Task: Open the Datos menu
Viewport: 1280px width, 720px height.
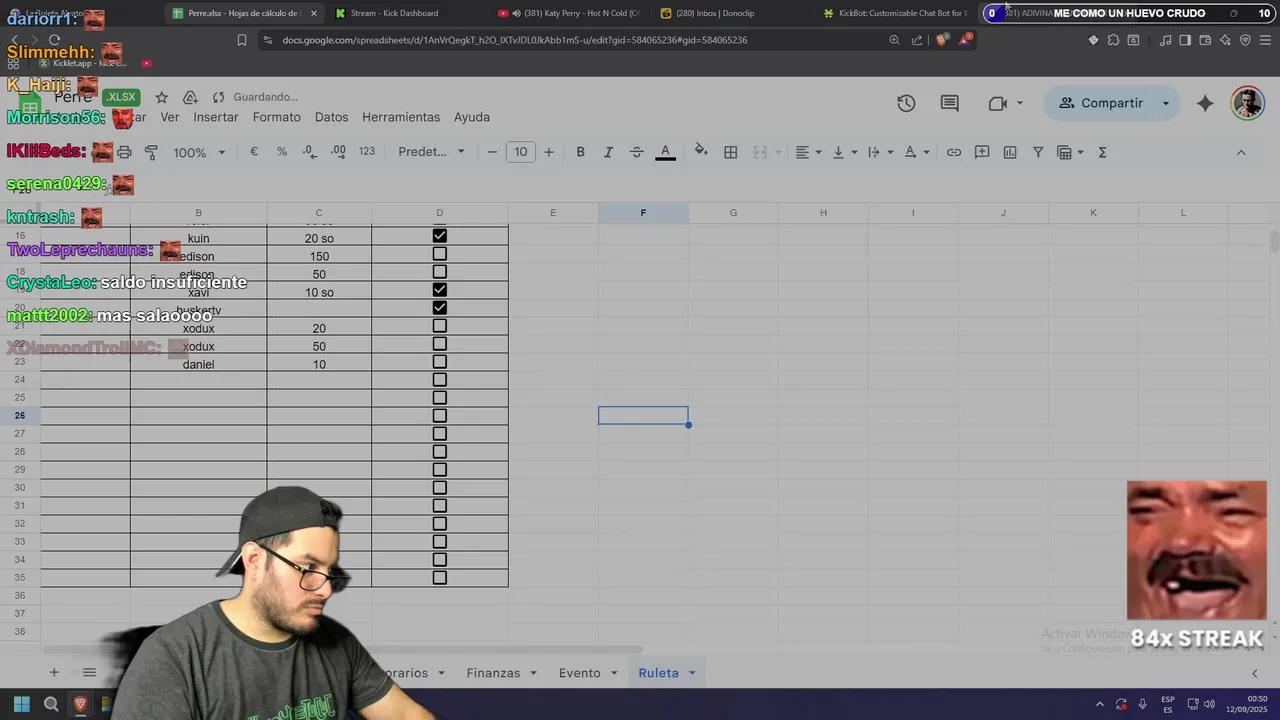Action: [x=331, y=117]
